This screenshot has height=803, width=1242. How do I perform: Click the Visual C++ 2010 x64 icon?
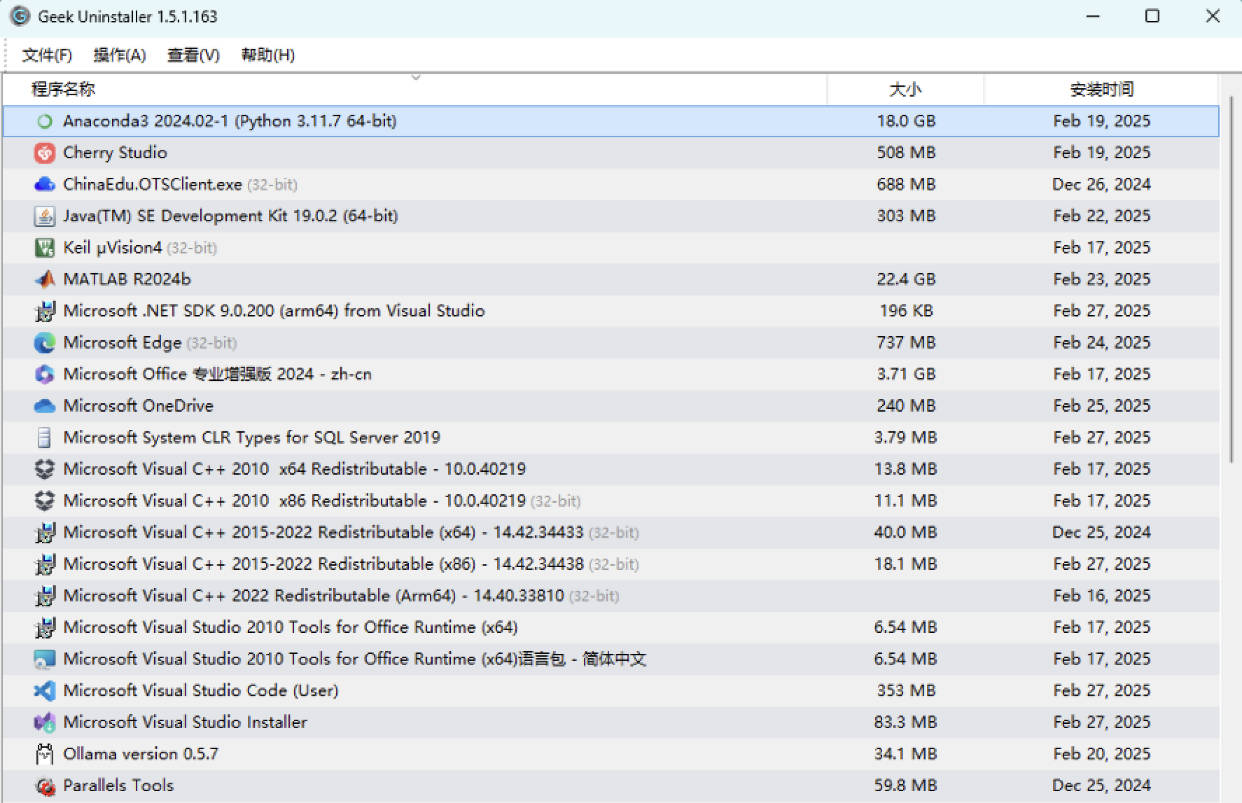44,469
